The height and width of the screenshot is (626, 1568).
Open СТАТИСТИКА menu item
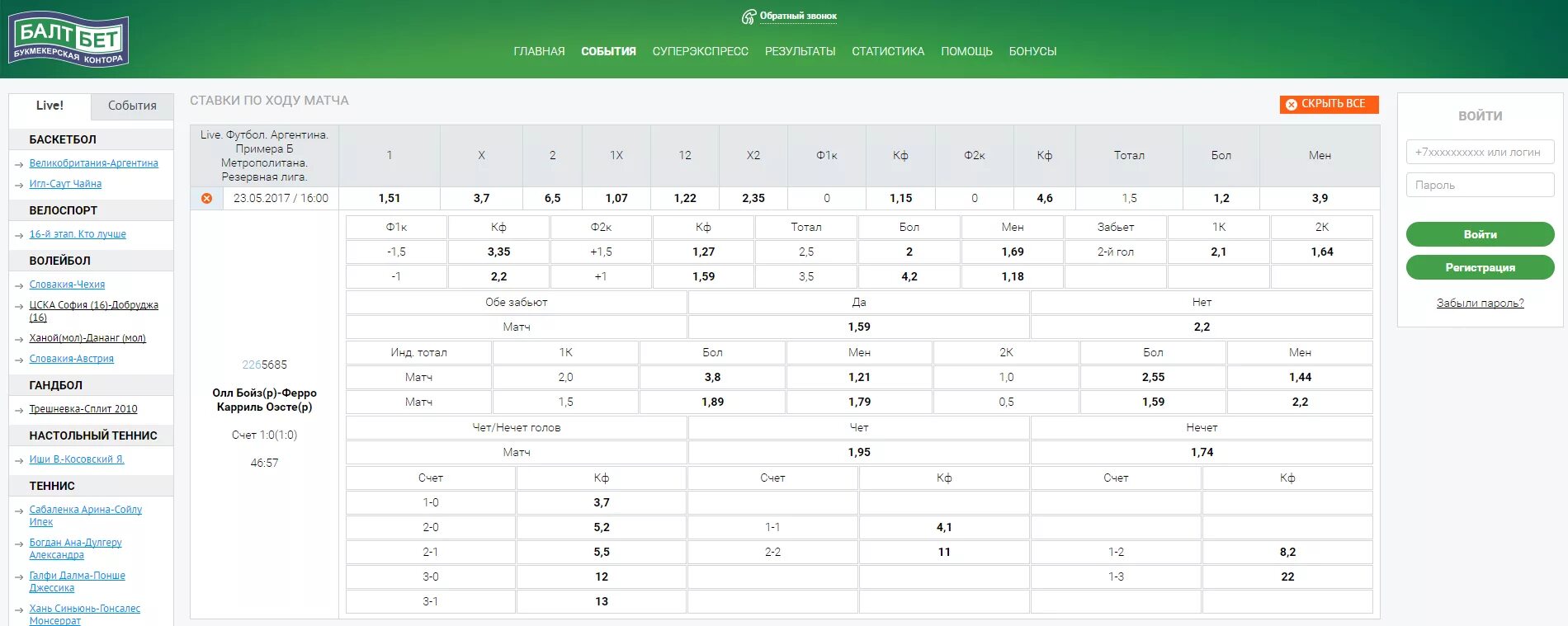pyautogui.click(x=888, y=51)
